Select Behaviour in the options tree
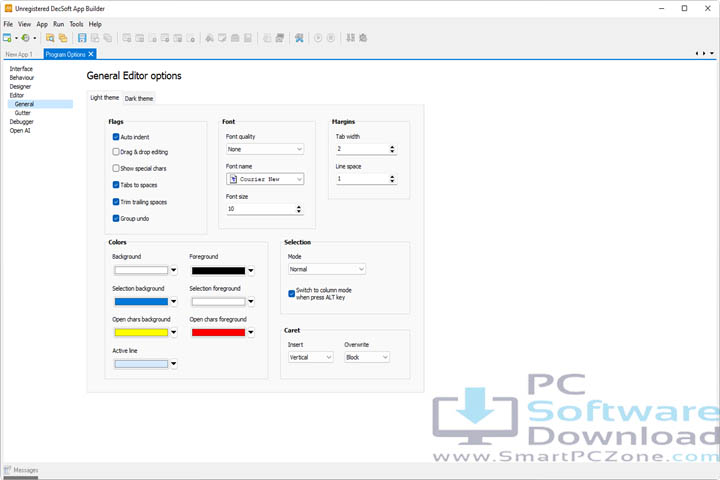This screenshot has height=480, width=720. click(22, 78)
